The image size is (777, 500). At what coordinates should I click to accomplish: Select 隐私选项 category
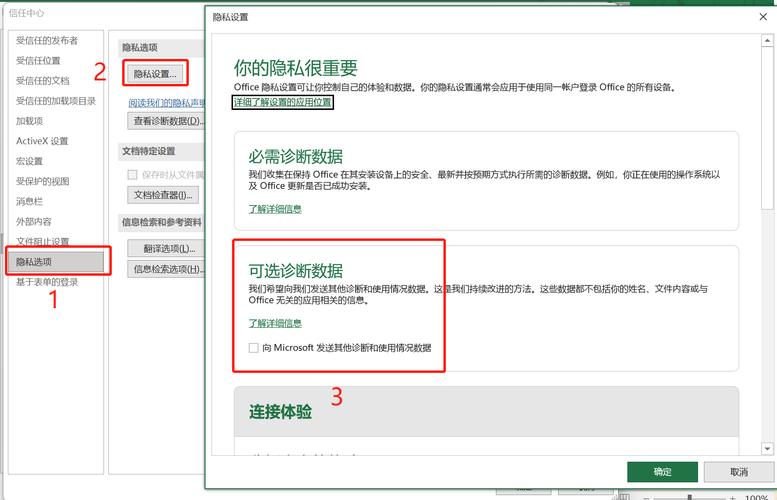pos(56,262)
